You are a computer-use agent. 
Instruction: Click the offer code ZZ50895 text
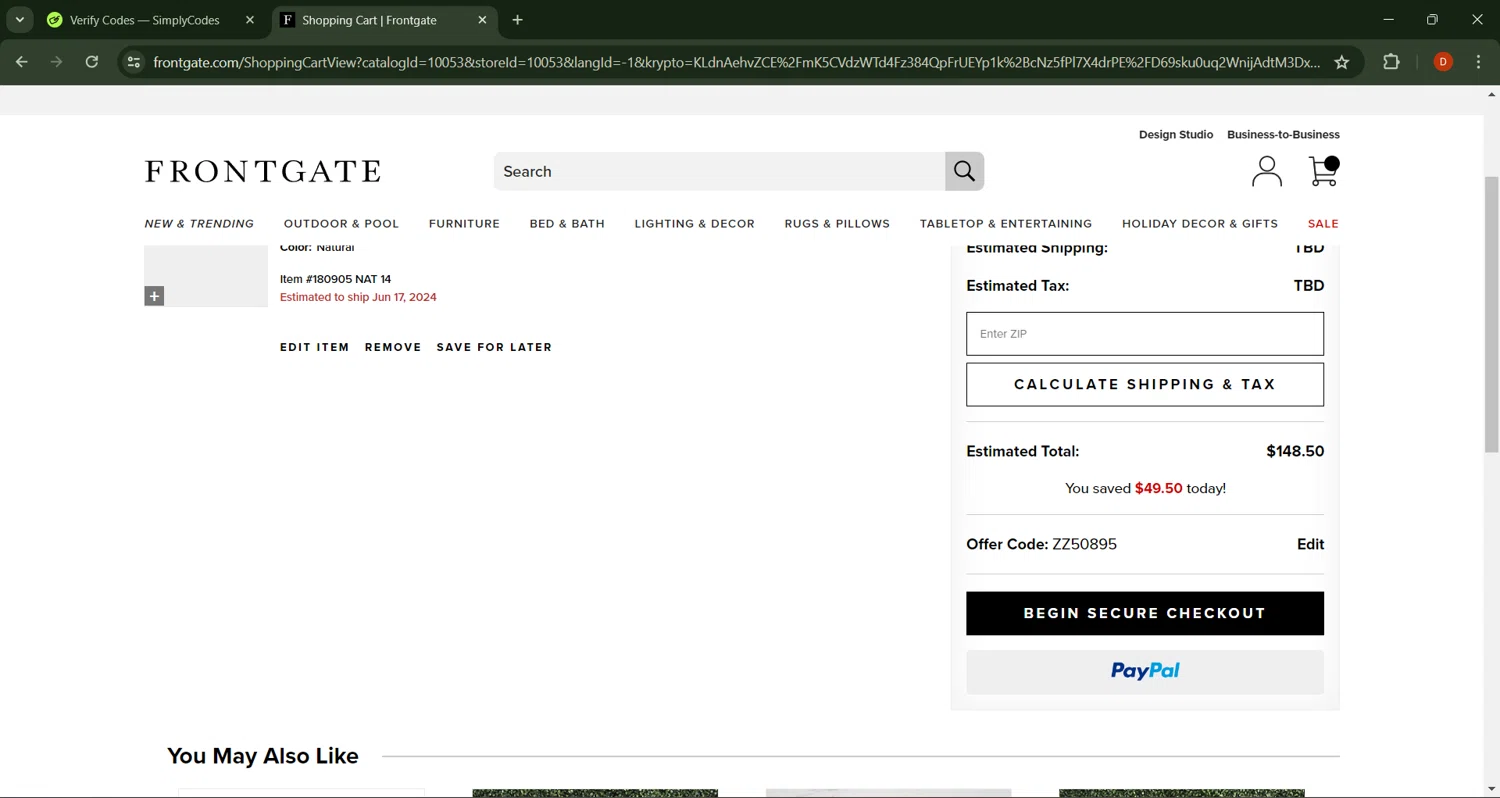(1084, 544)
